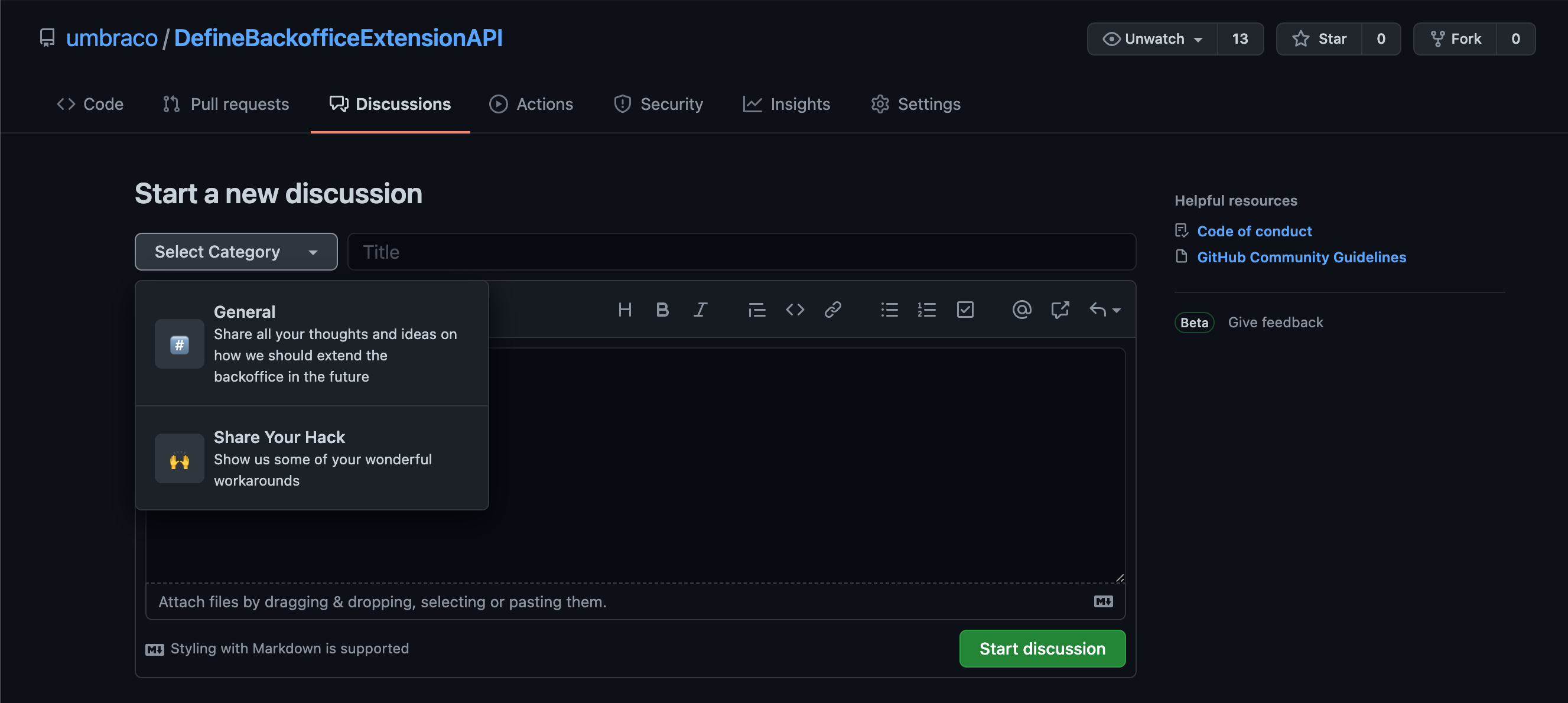This screenshot has width=1568, height=703.
Task: Click the Code of conduct document icon
Action: pos(1181,230)
